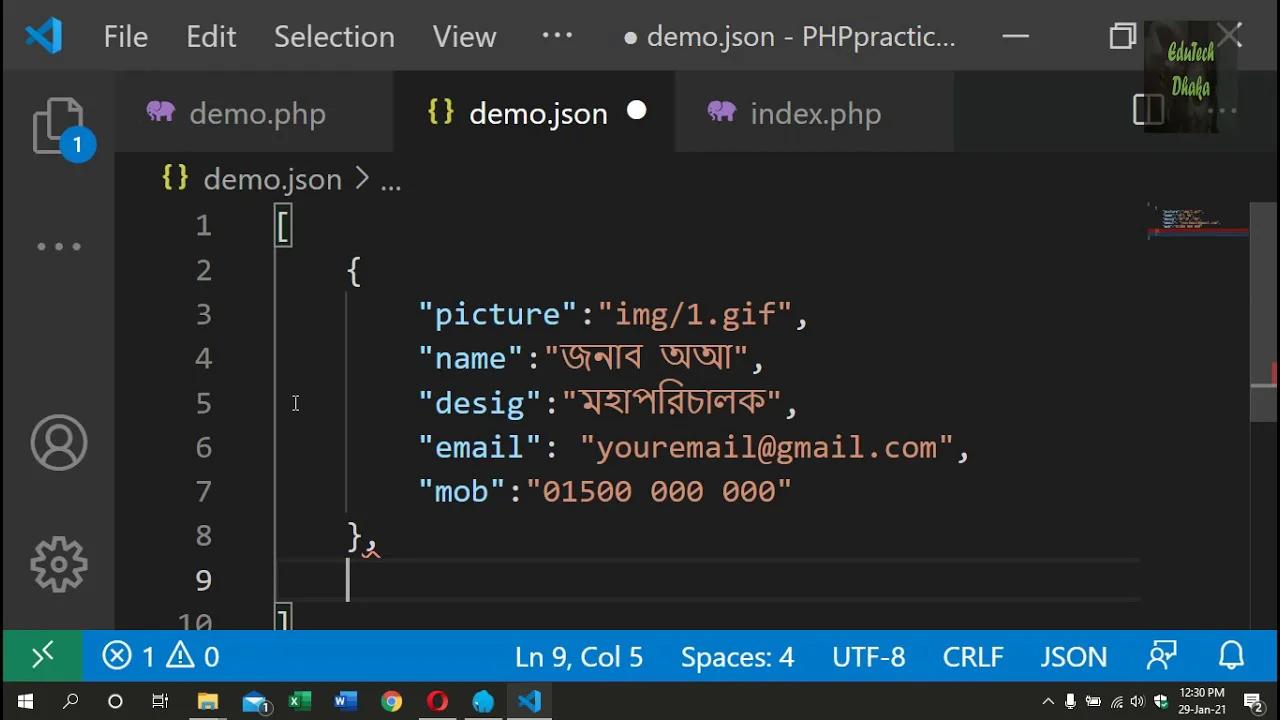Click the VS Code logo in title bar
The image size is (1280, 720).
(44, 37)
